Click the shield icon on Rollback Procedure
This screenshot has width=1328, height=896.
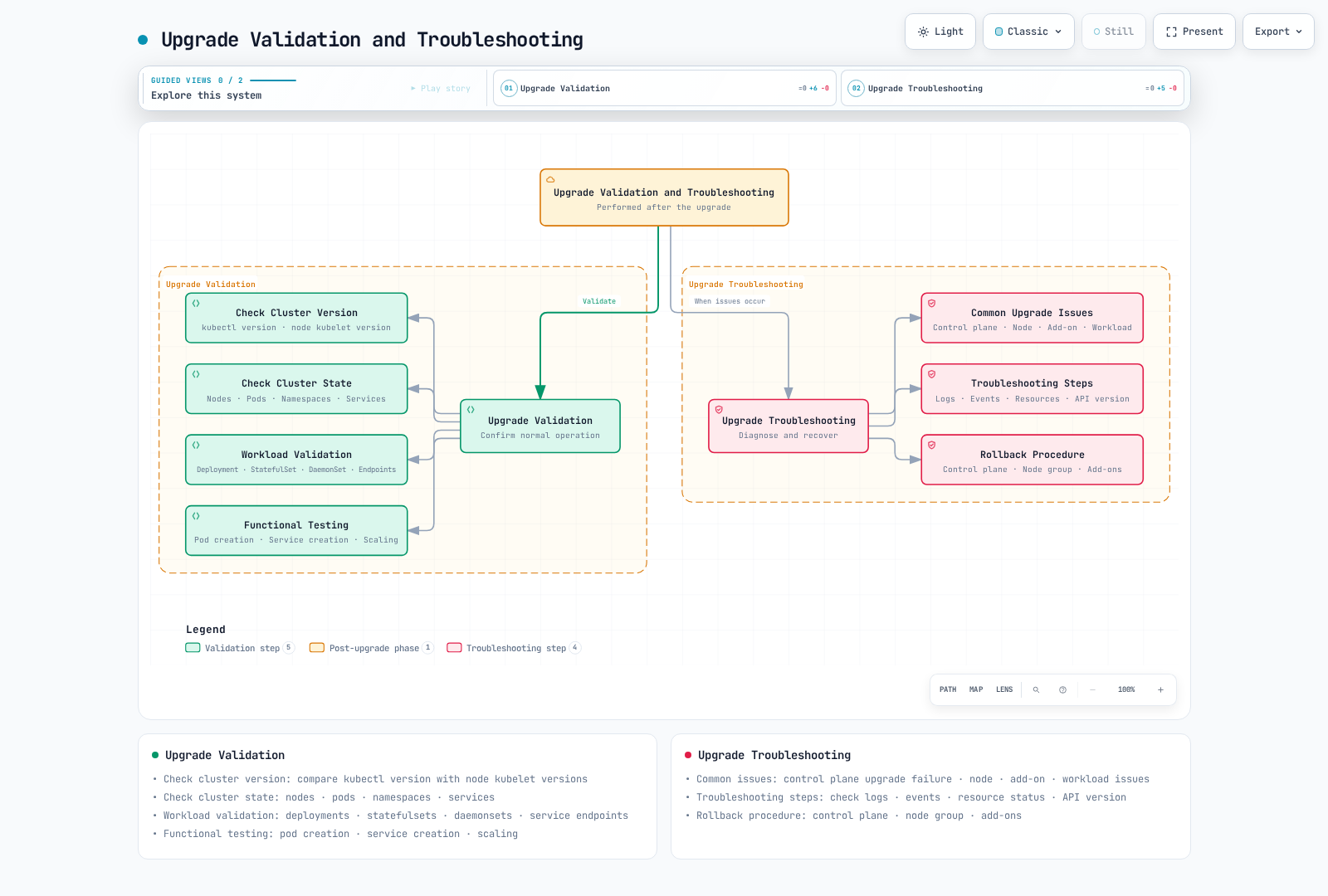(x=932, y=445)
